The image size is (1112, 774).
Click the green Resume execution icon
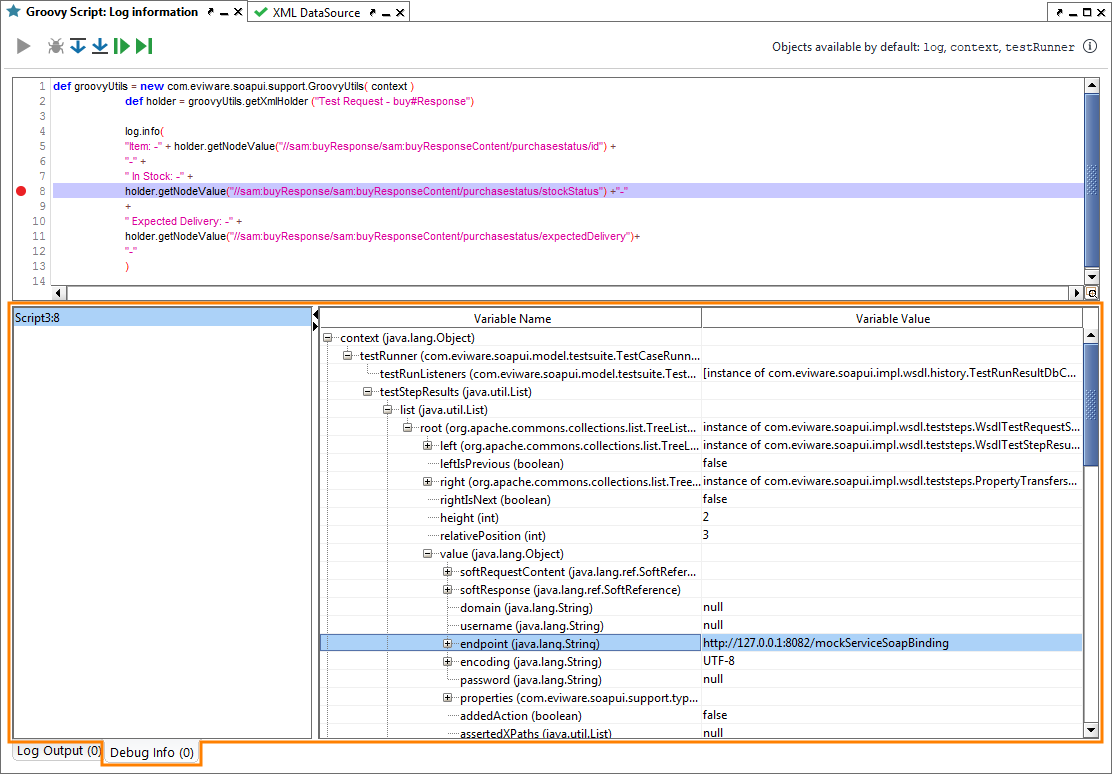coord(121,45)
